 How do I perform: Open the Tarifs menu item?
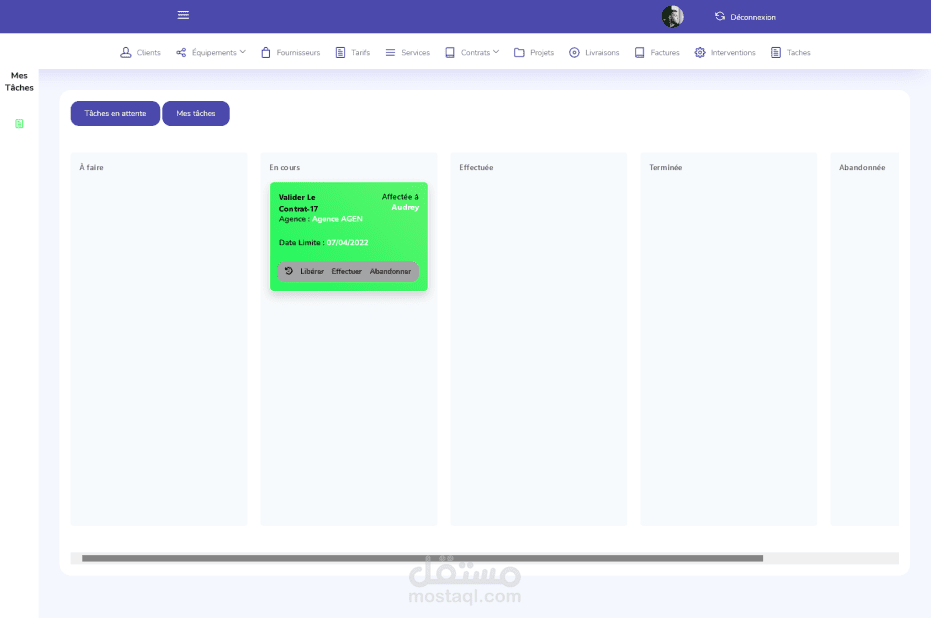coord(360,53)
